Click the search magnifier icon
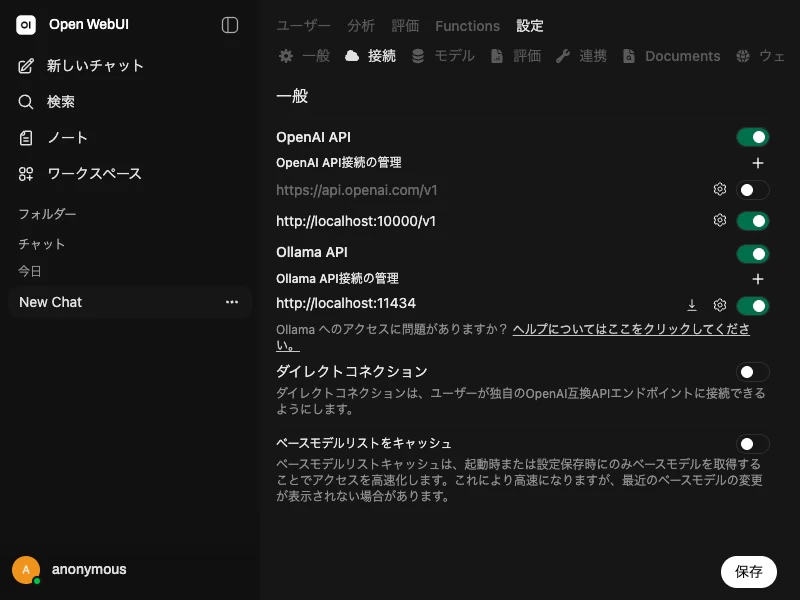This screenshot has height=600, width=800. click(26, 102)
